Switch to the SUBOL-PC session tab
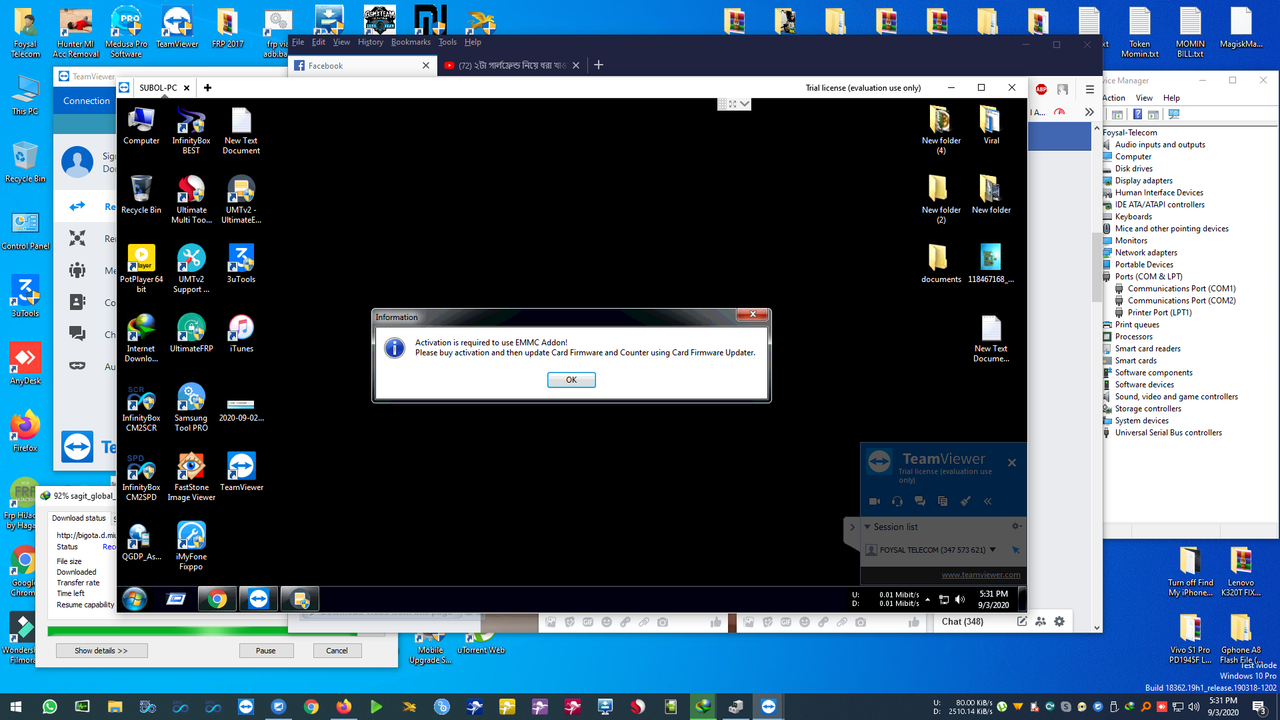The height and width of the screenshot is (720, 1280). [x=158, y=88]
